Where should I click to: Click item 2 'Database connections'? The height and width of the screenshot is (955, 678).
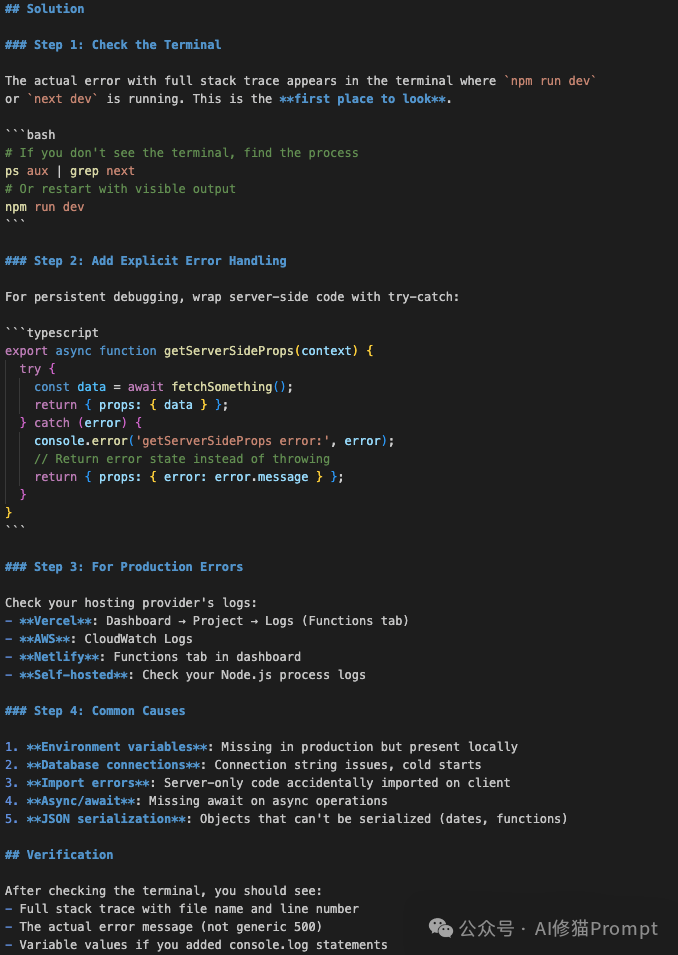click(243, 764)
